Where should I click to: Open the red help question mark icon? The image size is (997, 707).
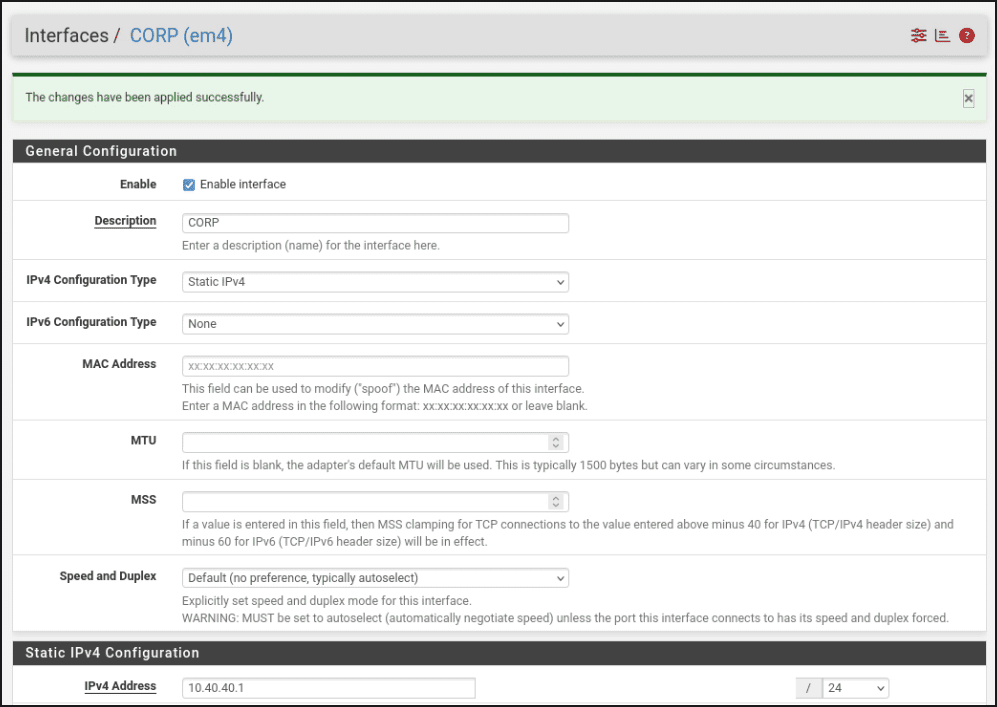point(966,36)
